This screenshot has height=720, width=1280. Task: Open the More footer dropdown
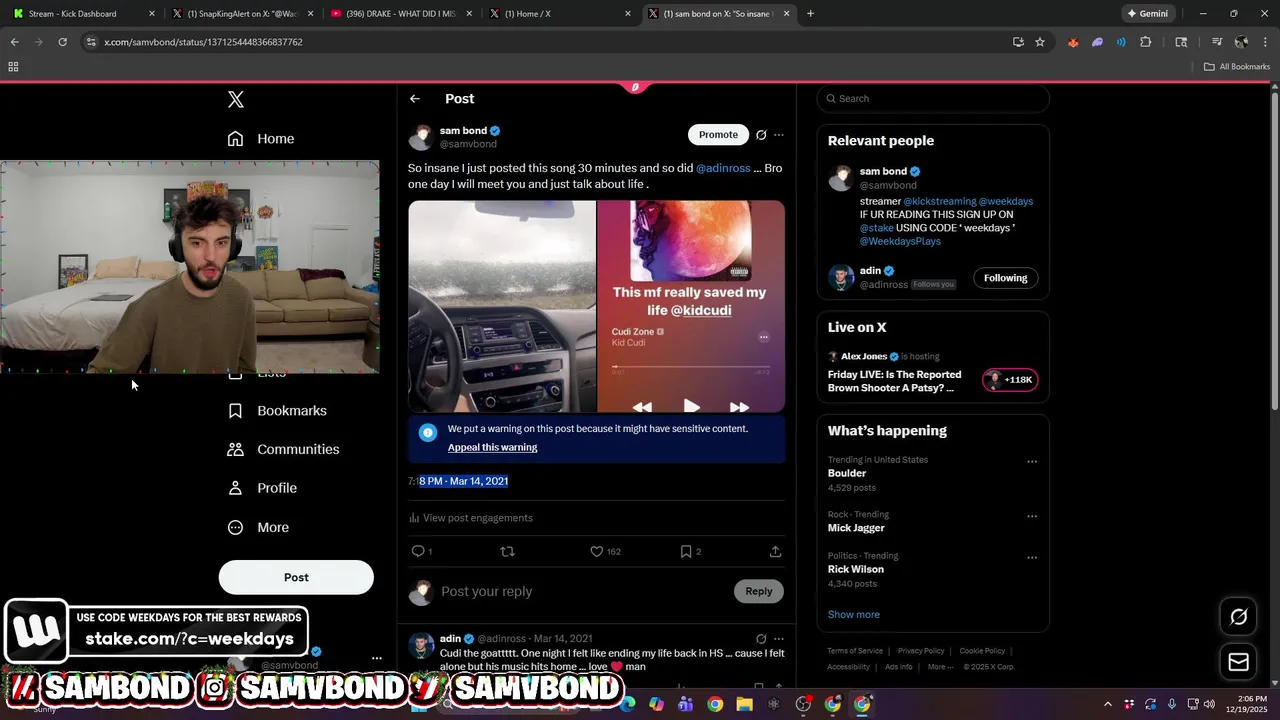click(940, 667)
